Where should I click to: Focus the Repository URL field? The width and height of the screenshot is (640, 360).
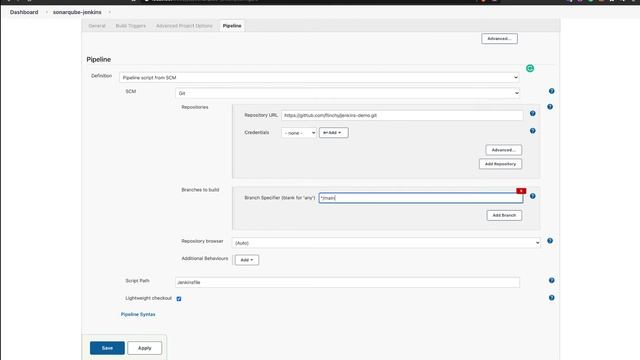pos(402,116)
